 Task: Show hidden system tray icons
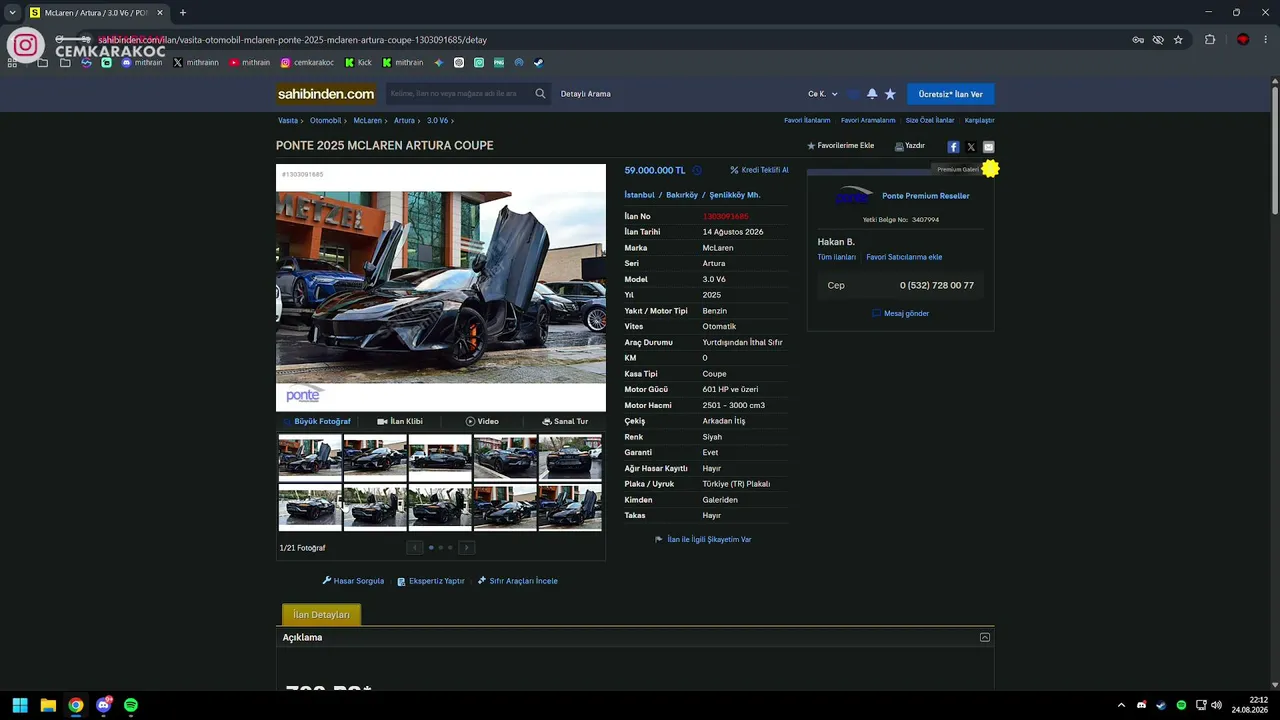click(x=1121, y=705)
